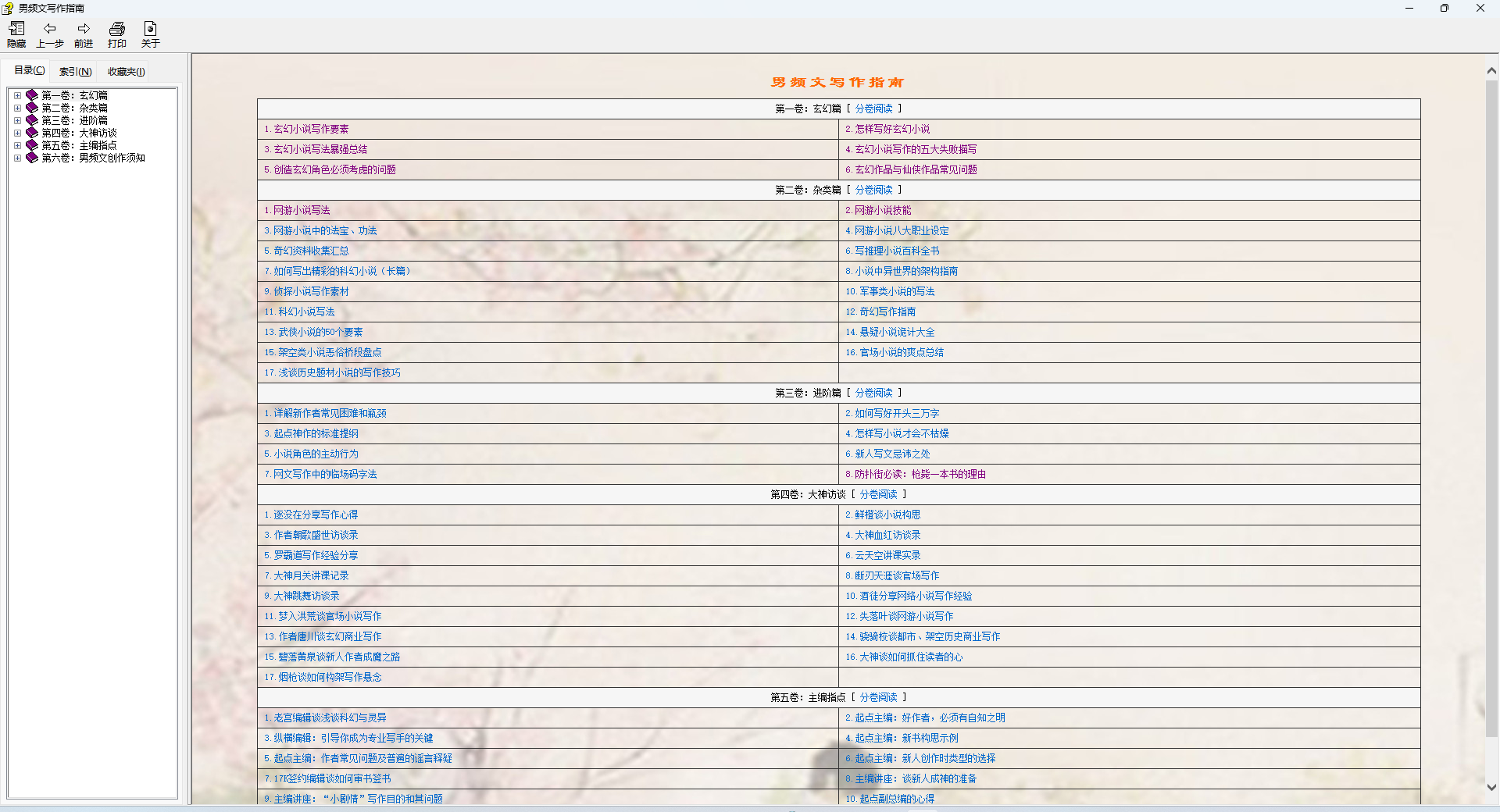Click the 打印 print icon
Image resolution: width=1500 pixels, height=812 pixels.
pyautogui.click(x=117, y=29)
